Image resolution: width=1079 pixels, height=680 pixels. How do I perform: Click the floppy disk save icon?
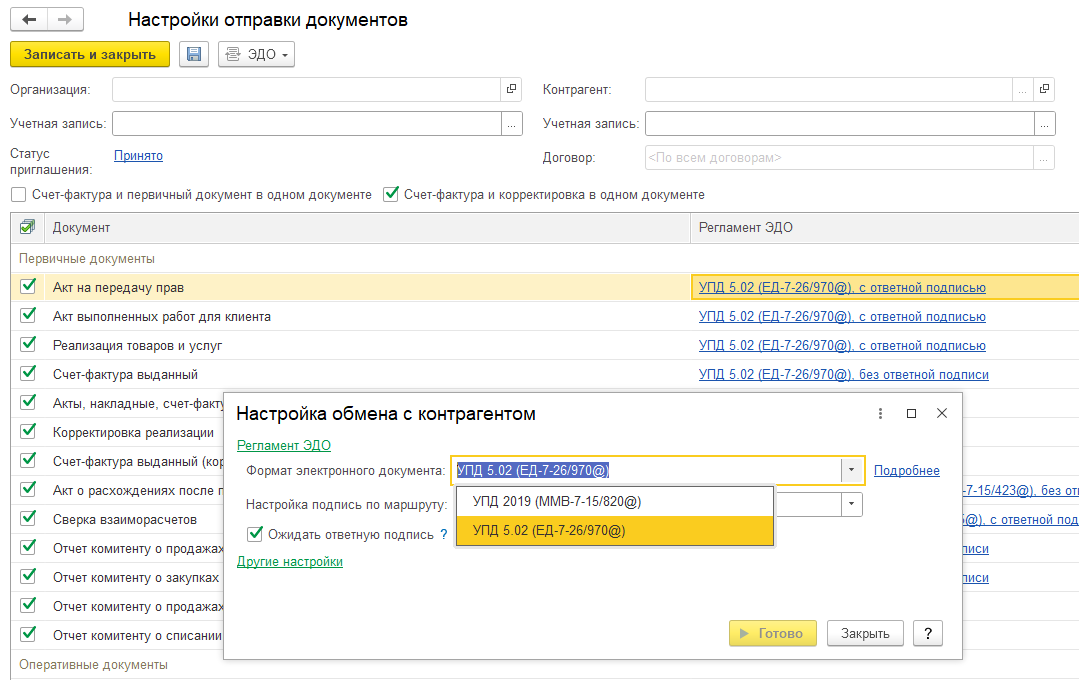coord(194,54)
